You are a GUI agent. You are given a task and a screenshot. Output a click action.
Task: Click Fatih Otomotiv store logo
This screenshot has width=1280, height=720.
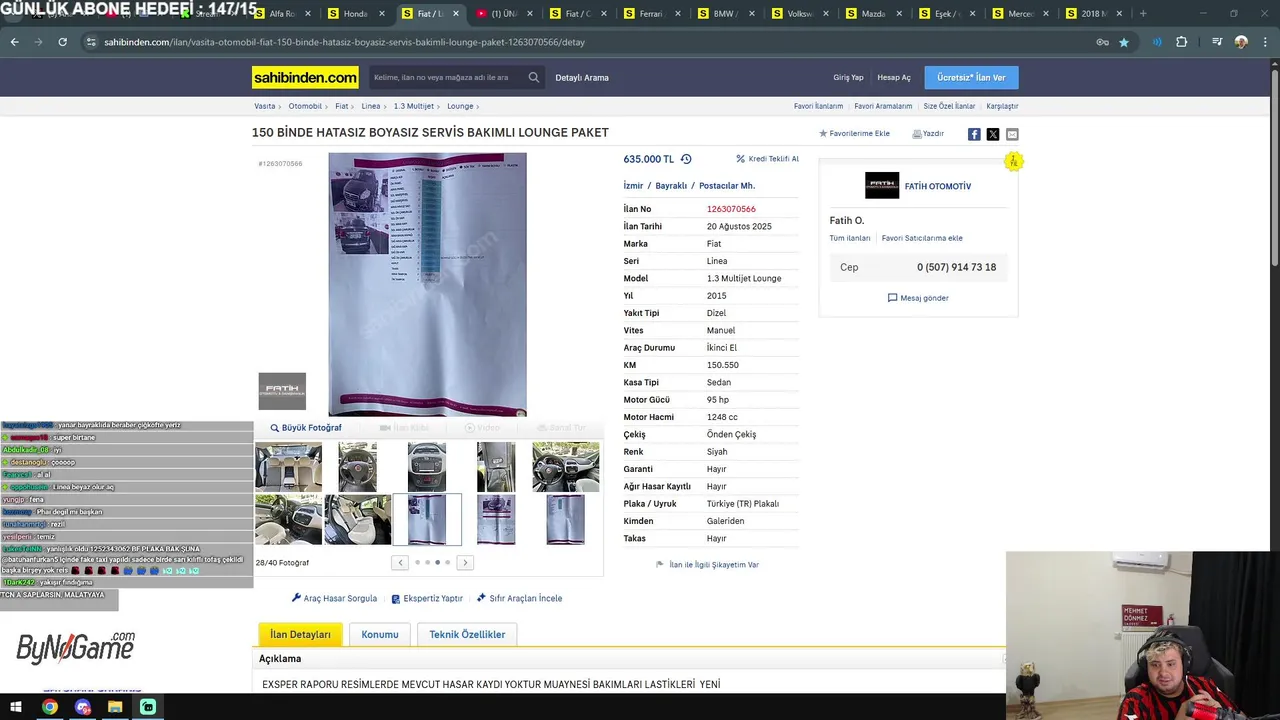pos(882,186)
